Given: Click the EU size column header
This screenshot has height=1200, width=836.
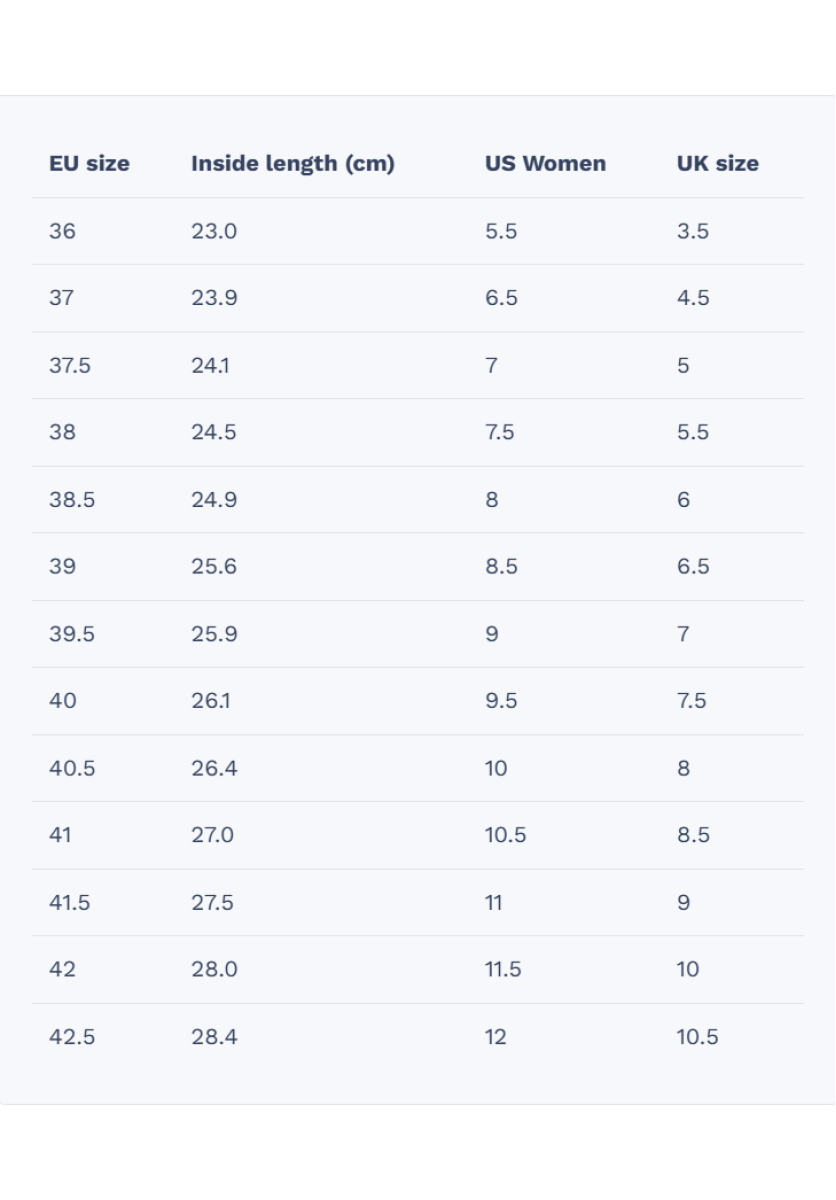Looking at the screenshot, I should coord(89,164).
